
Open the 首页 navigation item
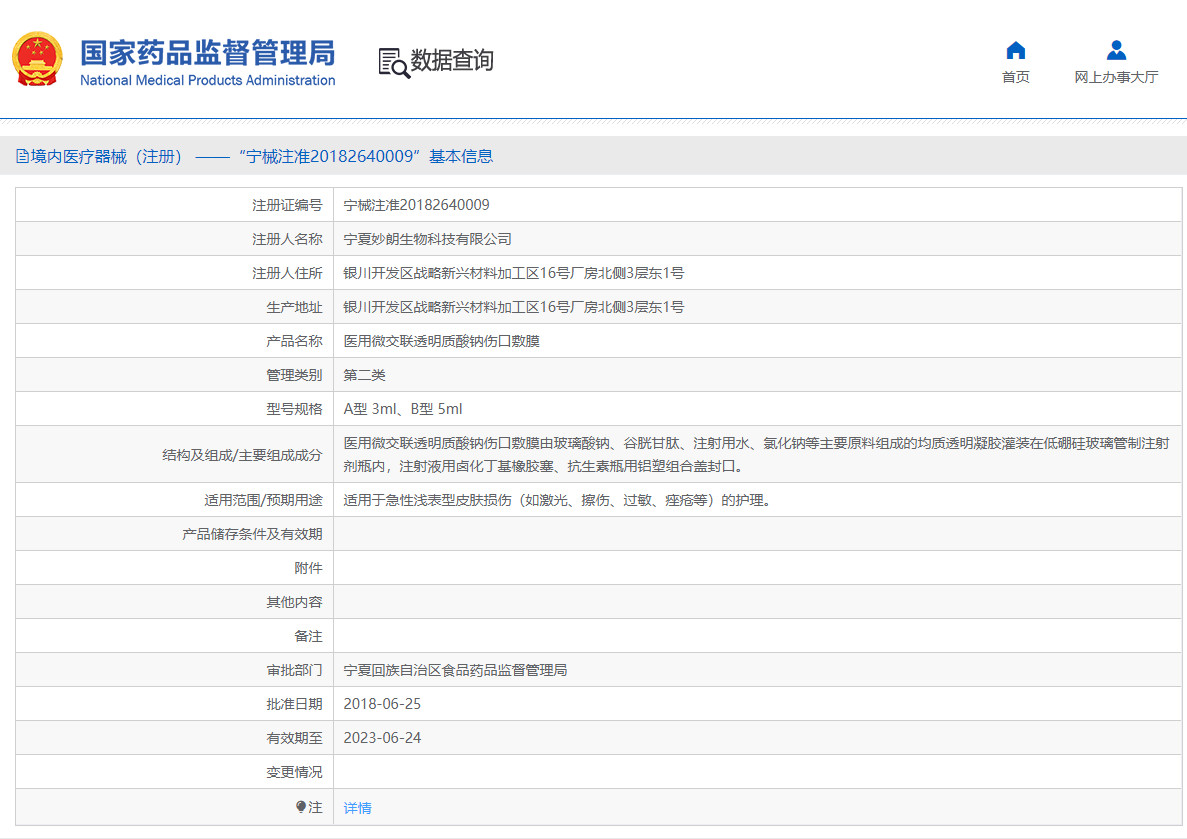tap(1016, 76)
